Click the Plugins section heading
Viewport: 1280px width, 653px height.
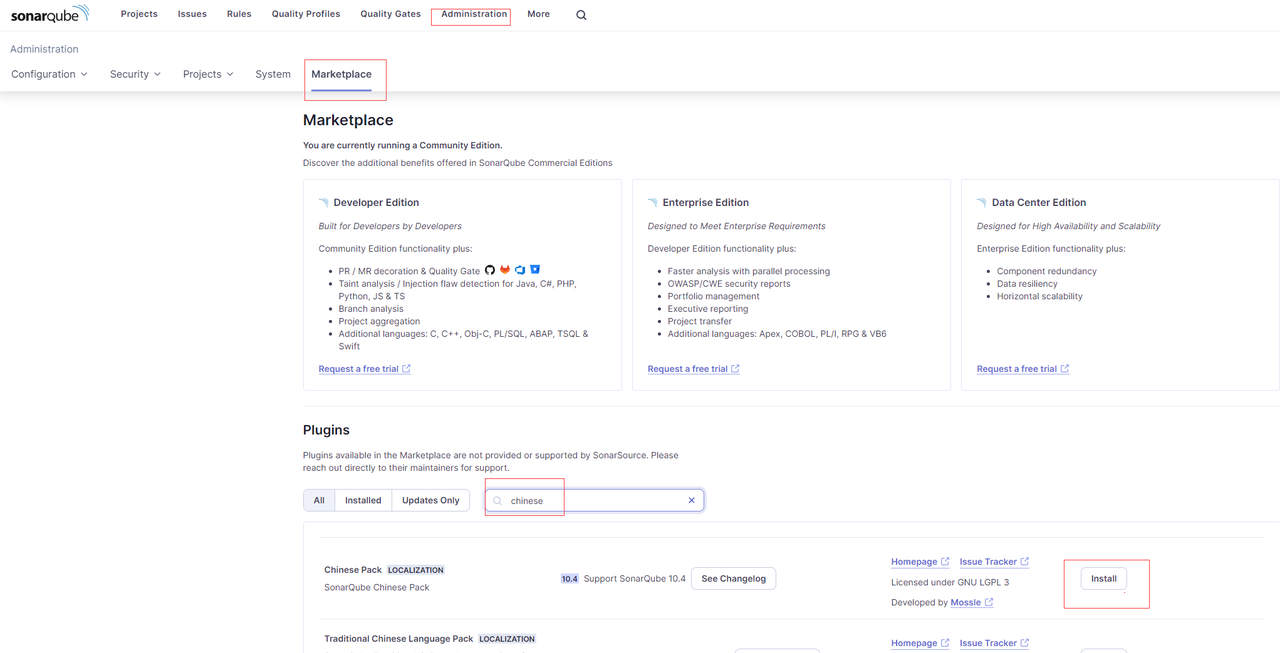coord(326,430)
